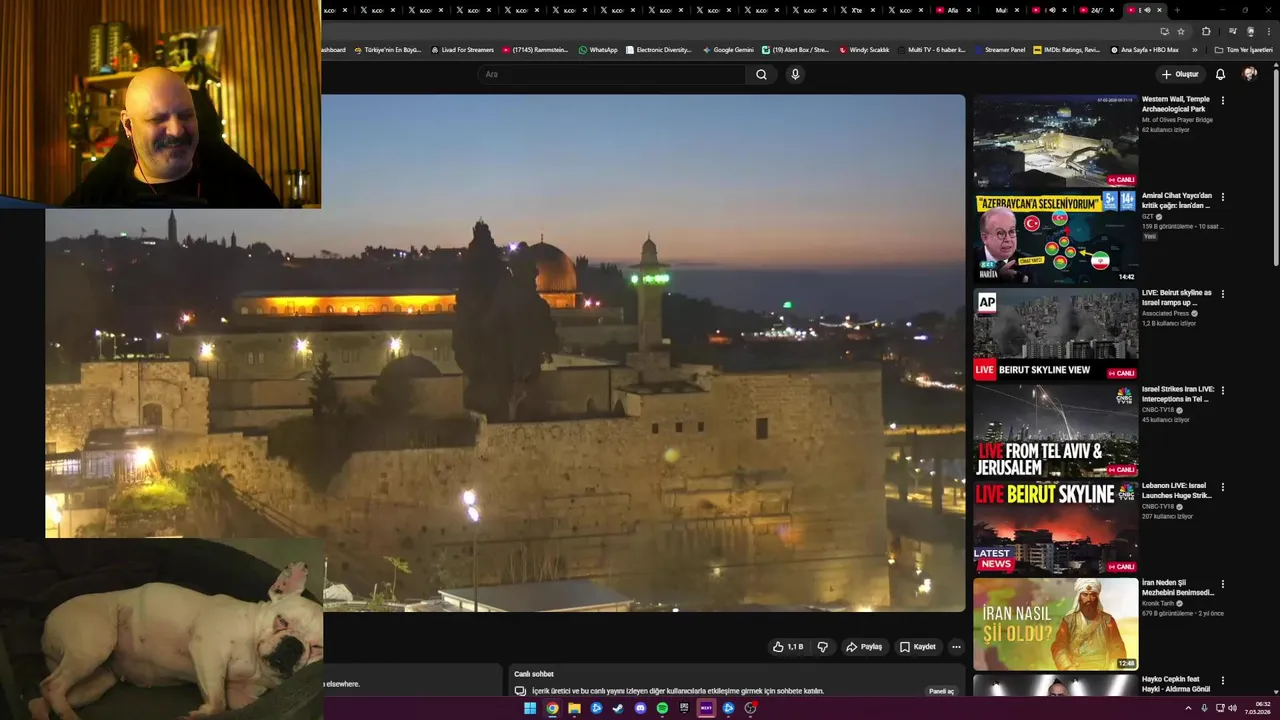Open options menu for Beirut skyline AP video
1280x720 pixels.
1222,294
